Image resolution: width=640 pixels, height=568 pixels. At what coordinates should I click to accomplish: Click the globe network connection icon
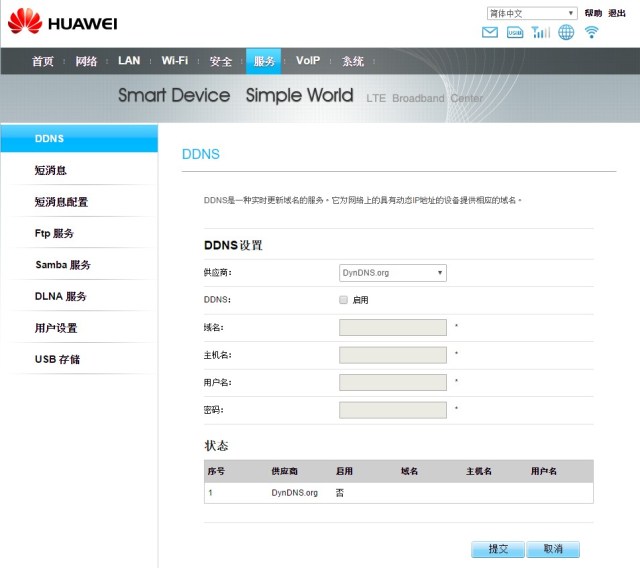tap(566, 33)
